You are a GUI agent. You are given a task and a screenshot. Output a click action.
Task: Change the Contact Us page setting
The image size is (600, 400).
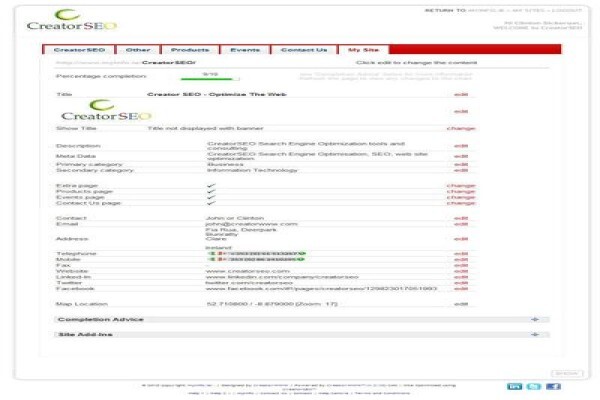tap(461, 203)
